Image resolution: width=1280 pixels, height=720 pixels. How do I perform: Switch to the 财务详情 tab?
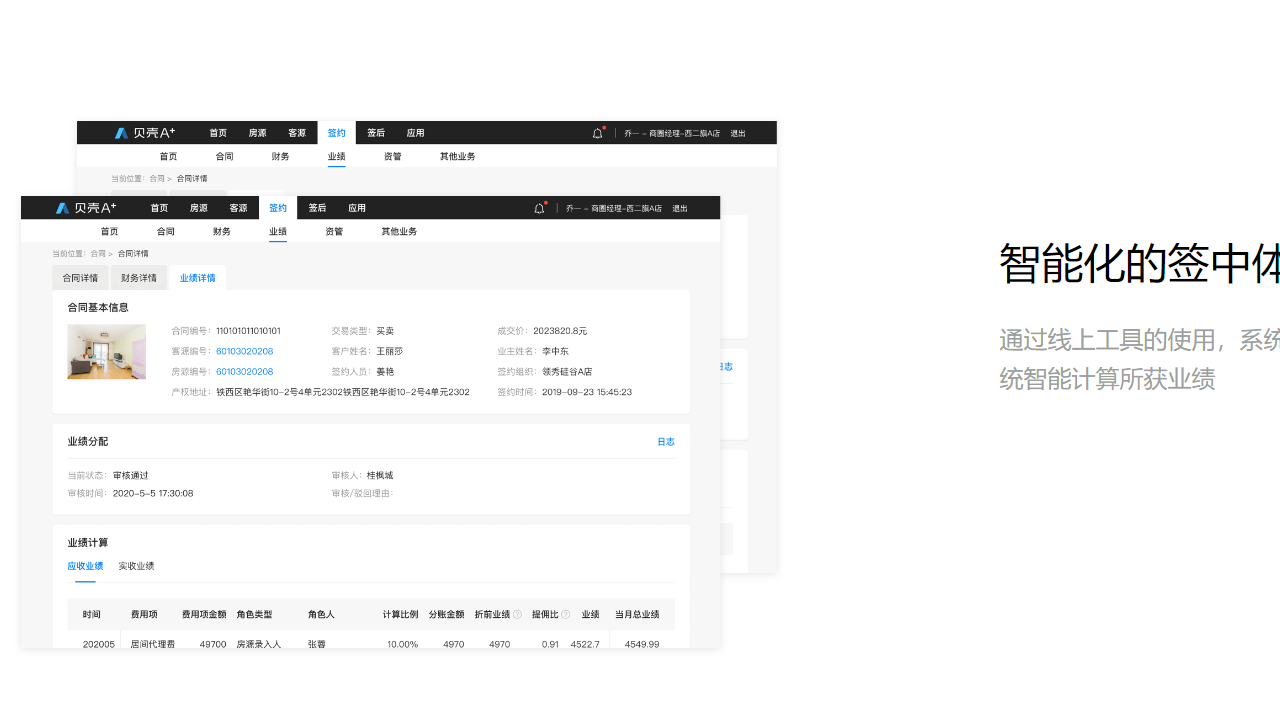point(139,278)
